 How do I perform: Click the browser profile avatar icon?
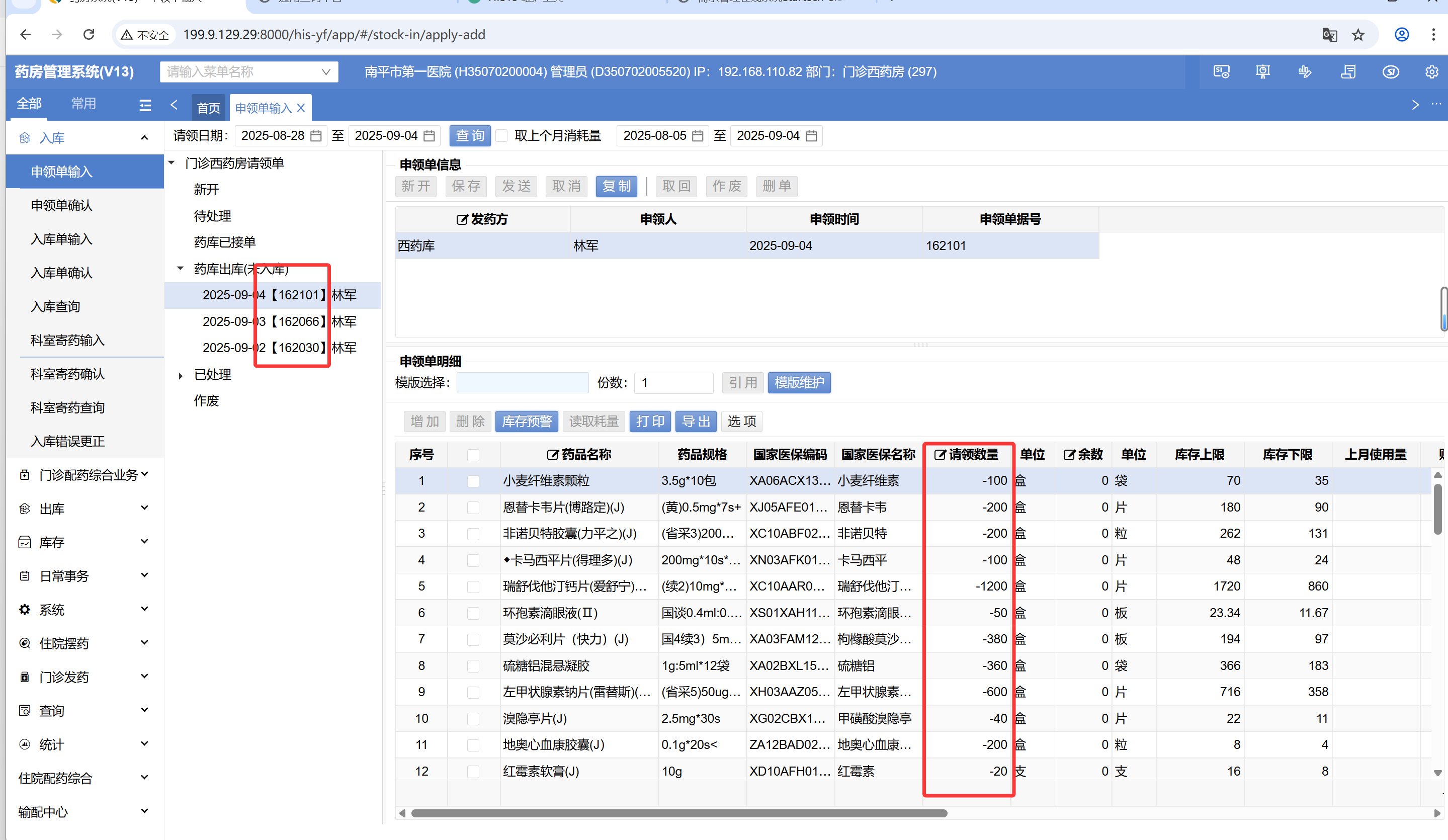coord(1401,35)
